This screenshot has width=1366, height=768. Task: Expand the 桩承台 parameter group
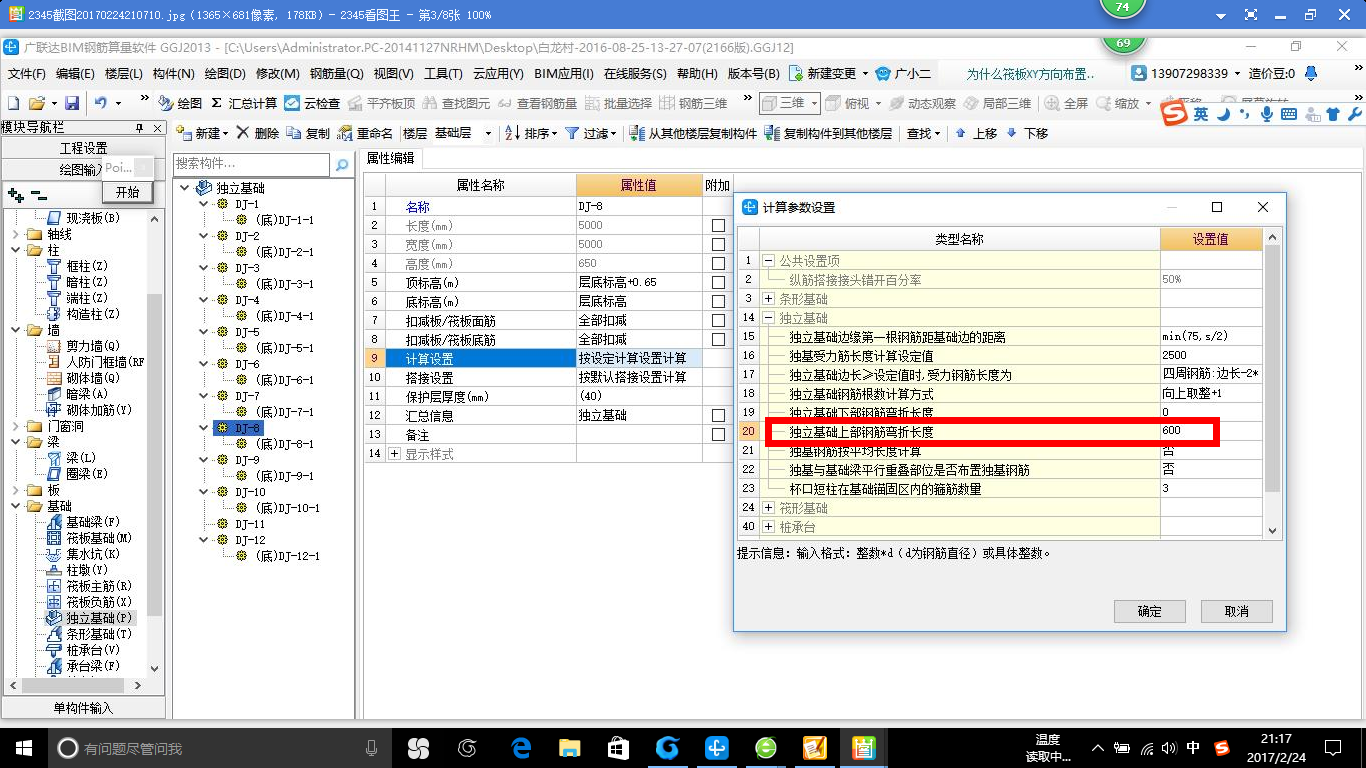[x=768, y=527]
